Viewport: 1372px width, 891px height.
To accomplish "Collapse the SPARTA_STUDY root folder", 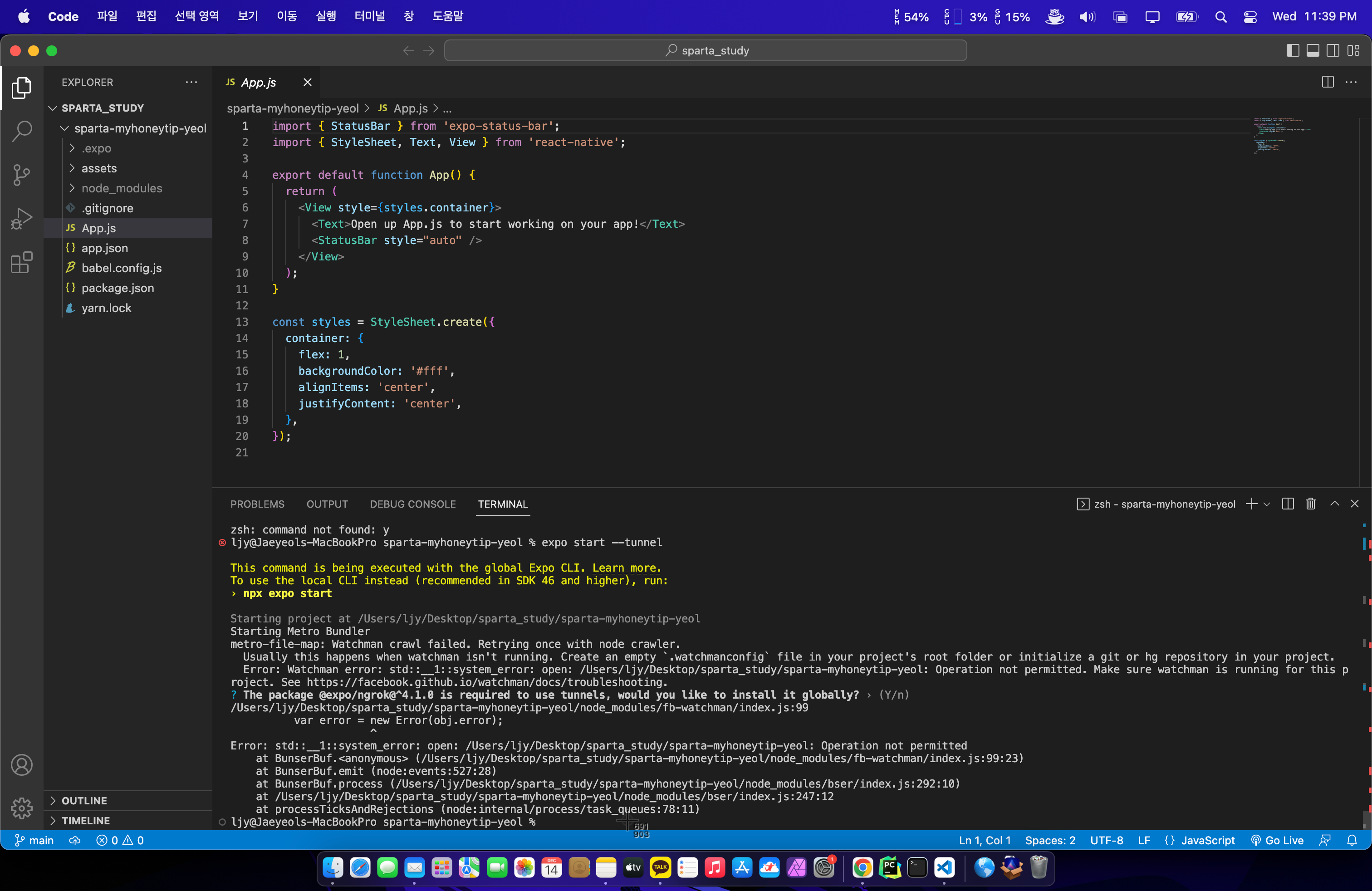I will click(127, 108).
